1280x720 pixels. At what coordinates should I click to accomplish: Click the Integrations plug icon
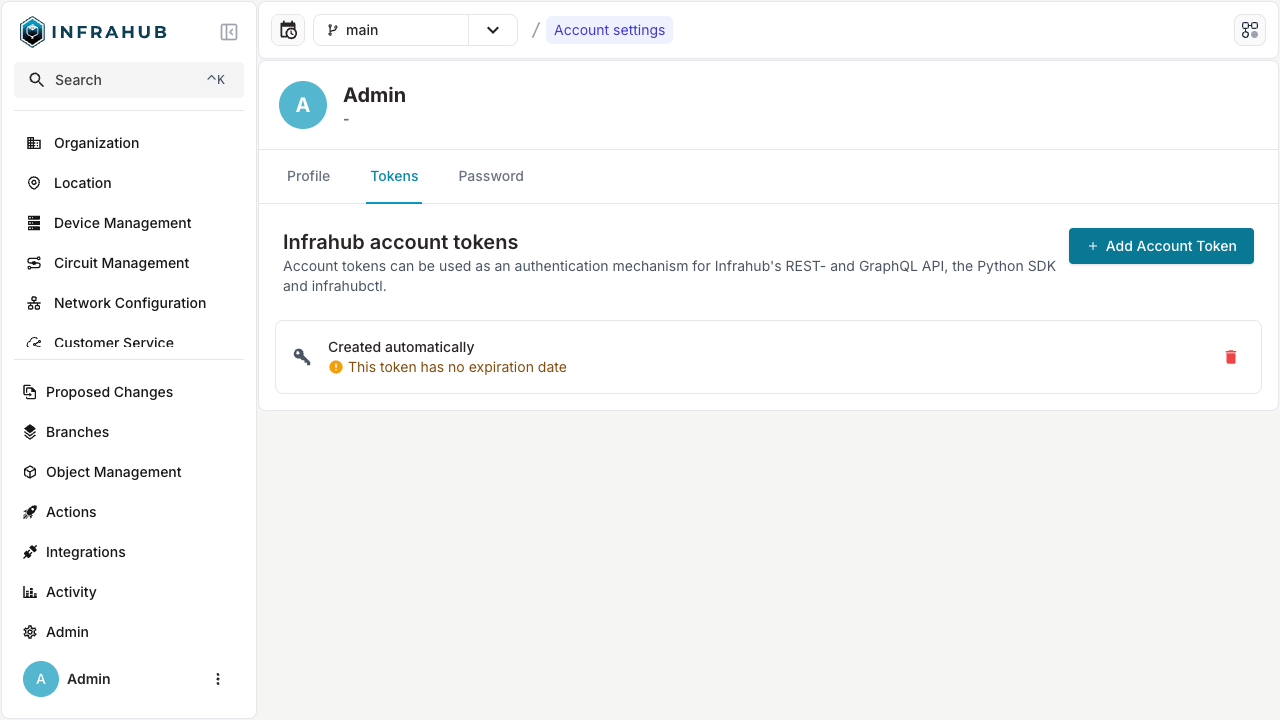pyautogui.click(x=30, y=552)
